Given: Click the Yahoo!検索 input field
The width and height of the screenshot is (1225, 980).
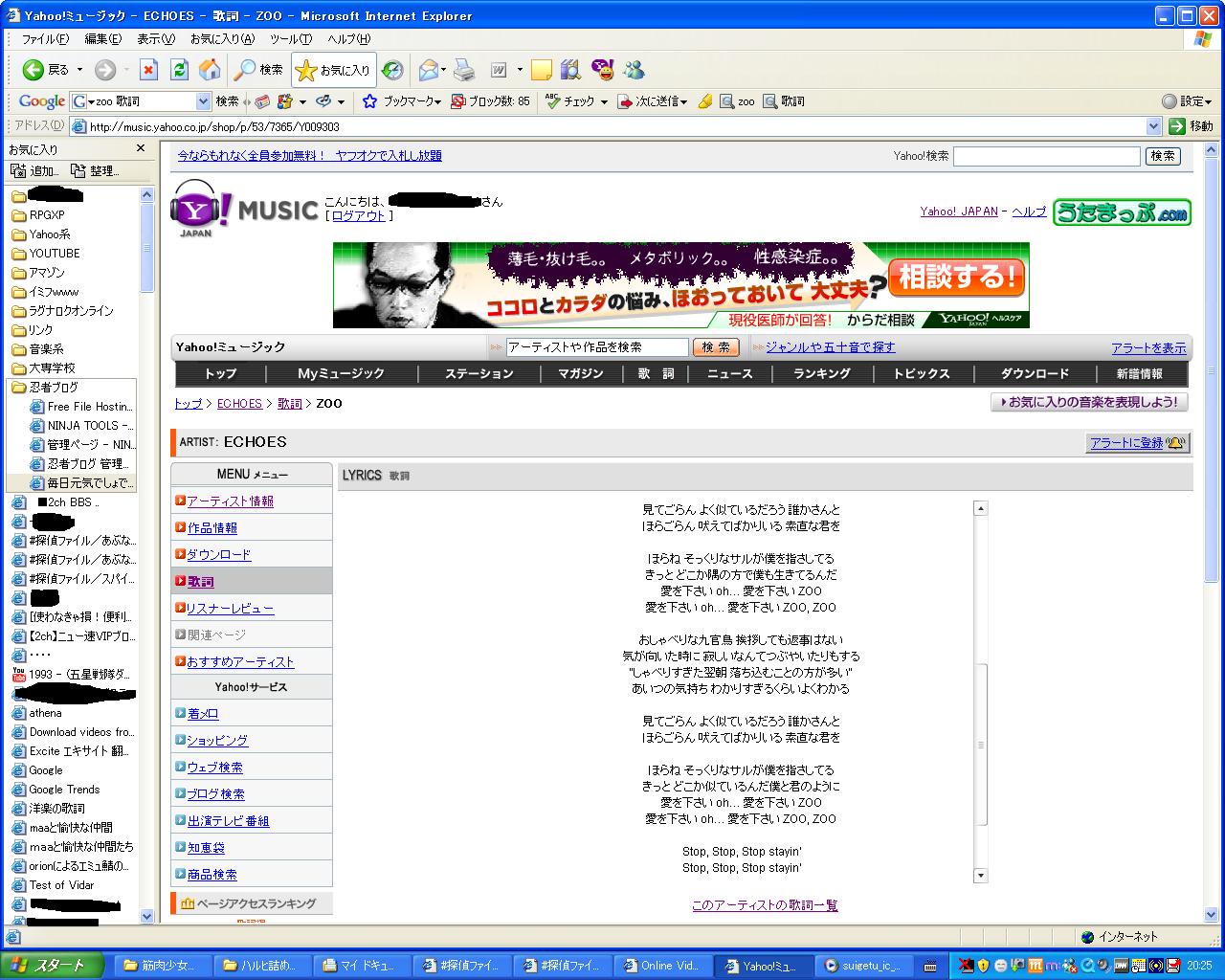Looking at the screenshot, I should tap(1047, 156).
